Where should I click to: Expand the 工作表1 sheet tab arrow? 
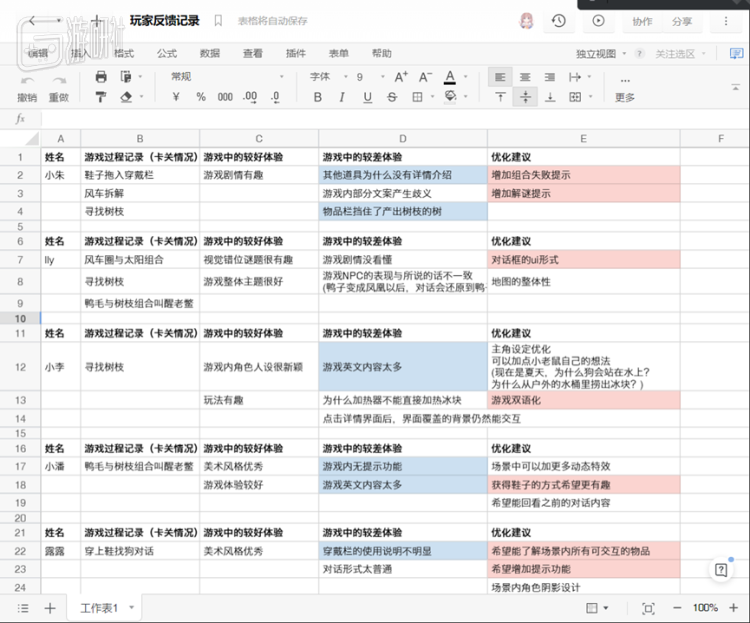point(132,608)
